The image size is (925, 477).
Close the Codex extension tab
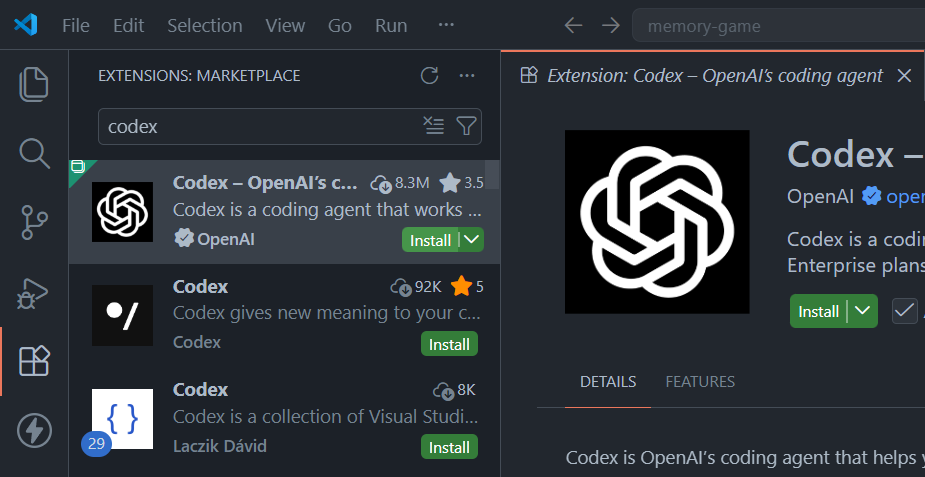(904, 75)
